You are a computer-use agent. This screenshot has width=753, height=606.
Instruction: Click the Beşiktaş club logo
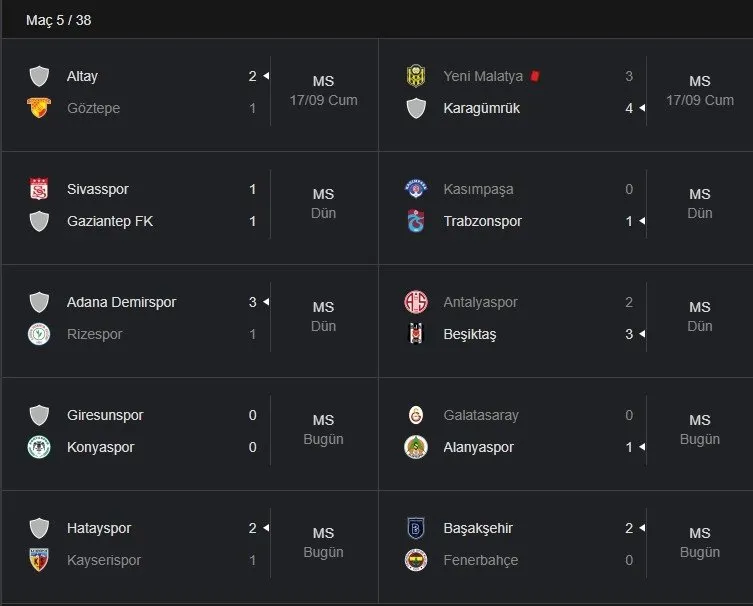[416, 334]
